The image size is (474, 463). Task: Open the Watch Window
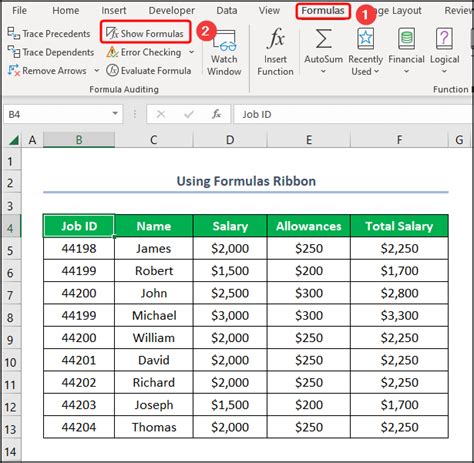224,53
